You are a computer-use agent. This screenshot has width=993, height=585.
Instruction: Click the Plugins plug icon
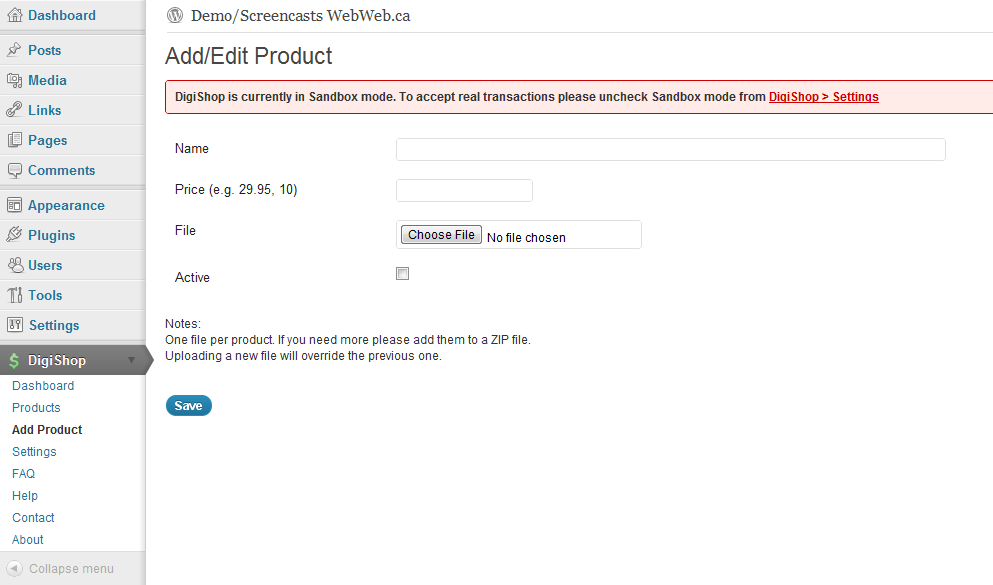pyautogui.click(x=14, y=235)
